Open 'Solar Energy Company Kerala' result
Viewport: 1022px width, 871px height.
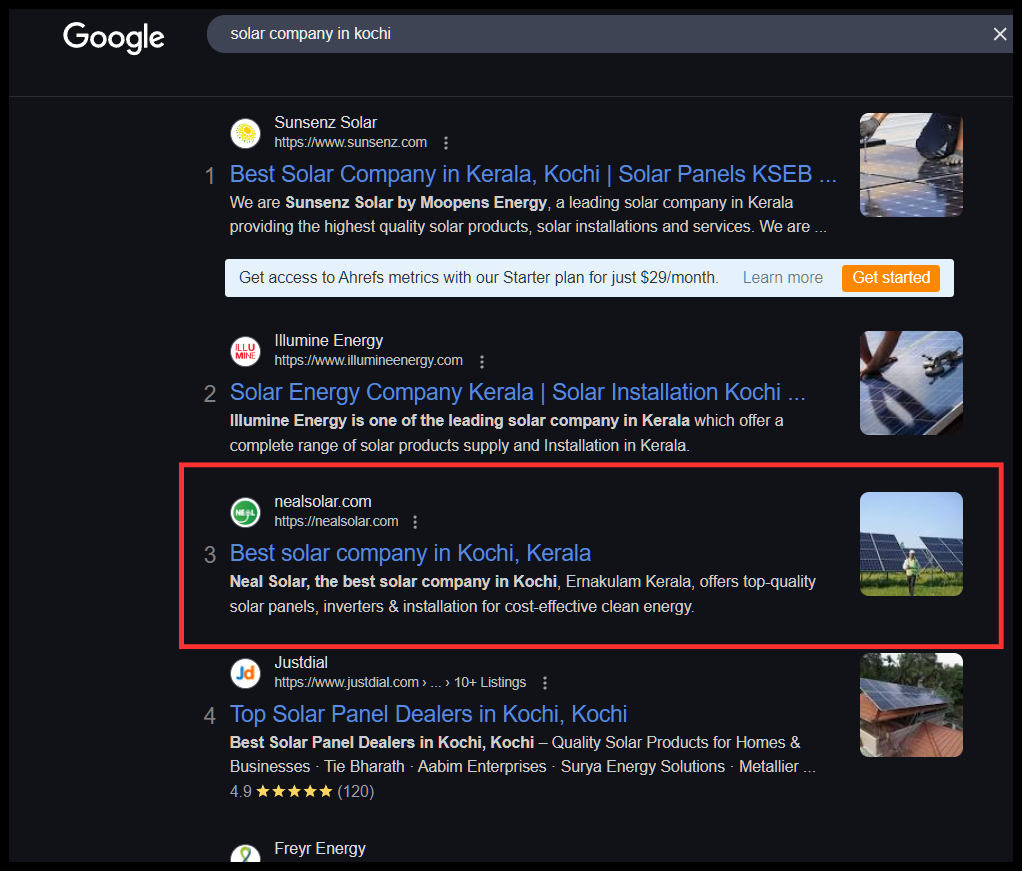click(518, 392)
